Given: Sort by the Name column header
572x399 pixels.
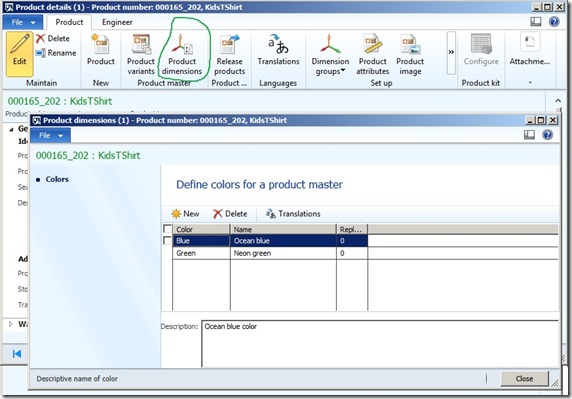Looking at the screenshot, I should (x=283, y=229).
